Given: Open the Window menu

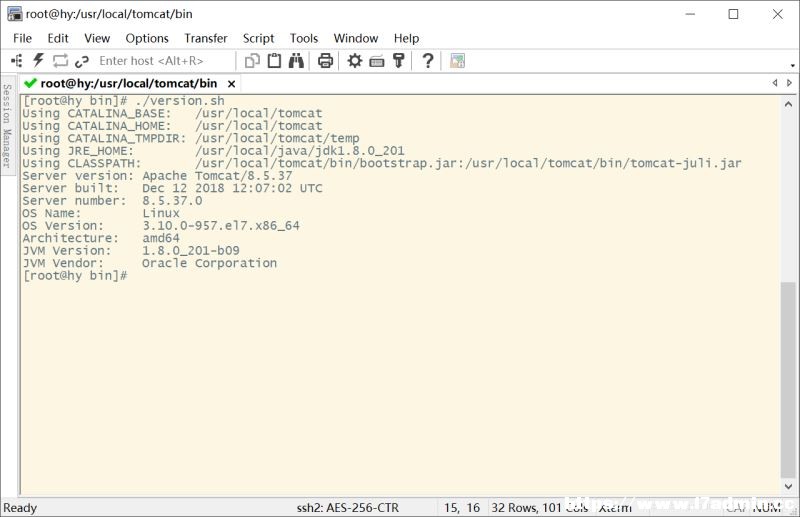Looking at the screenshot, I should tap(356, 38).
